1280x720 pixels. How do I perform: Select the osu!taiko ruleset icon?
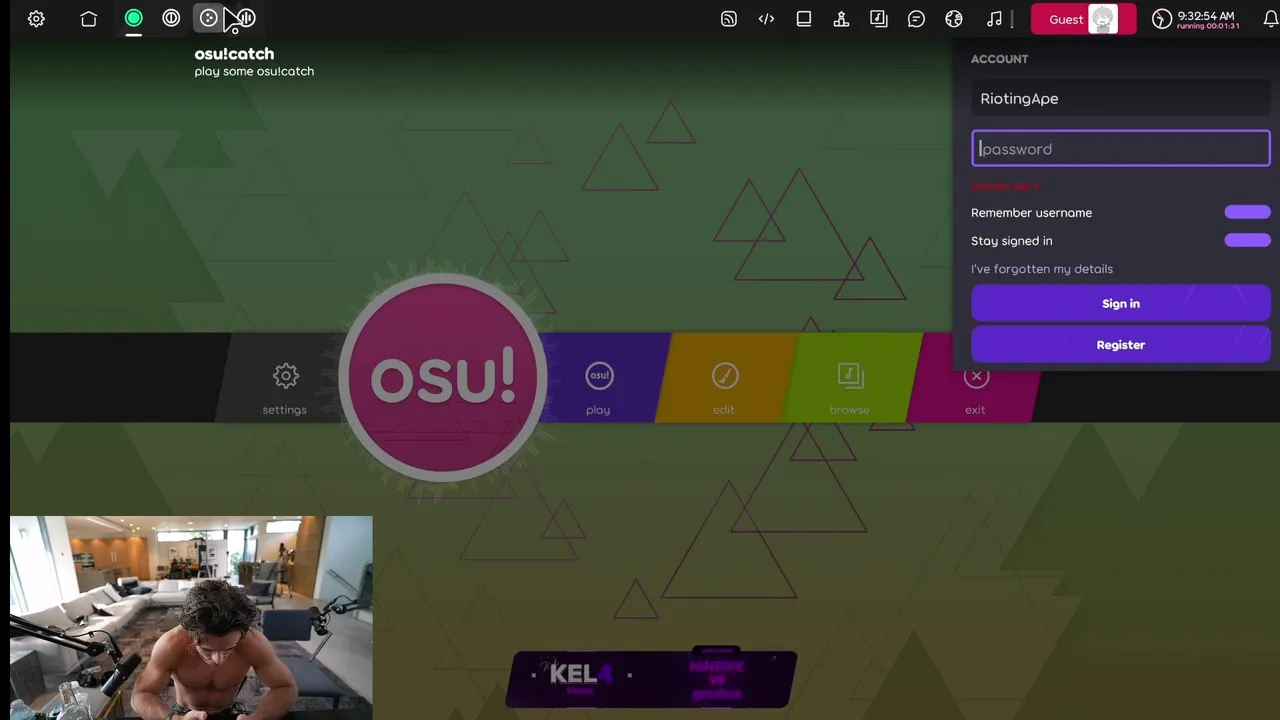coord(171,18)
